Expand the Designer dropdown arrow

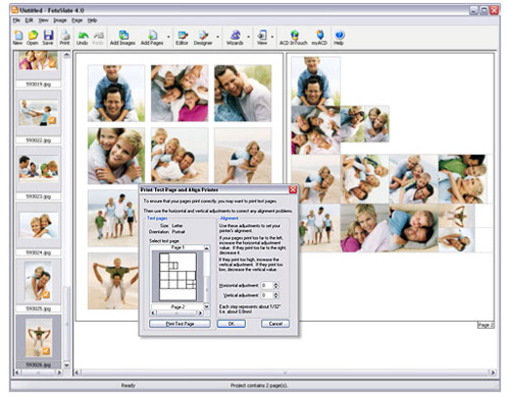[x=218, y=37]
